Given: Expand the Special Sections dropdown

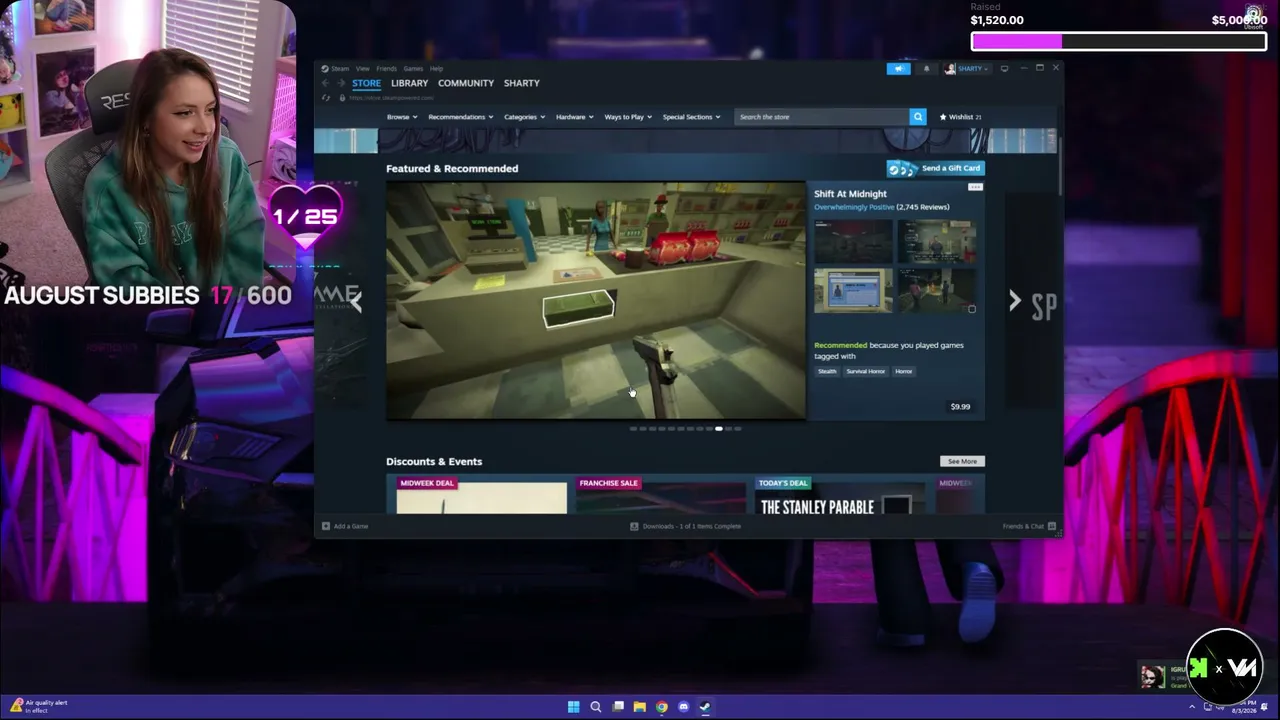Looking at the screenshot, I should coord(691,117).
